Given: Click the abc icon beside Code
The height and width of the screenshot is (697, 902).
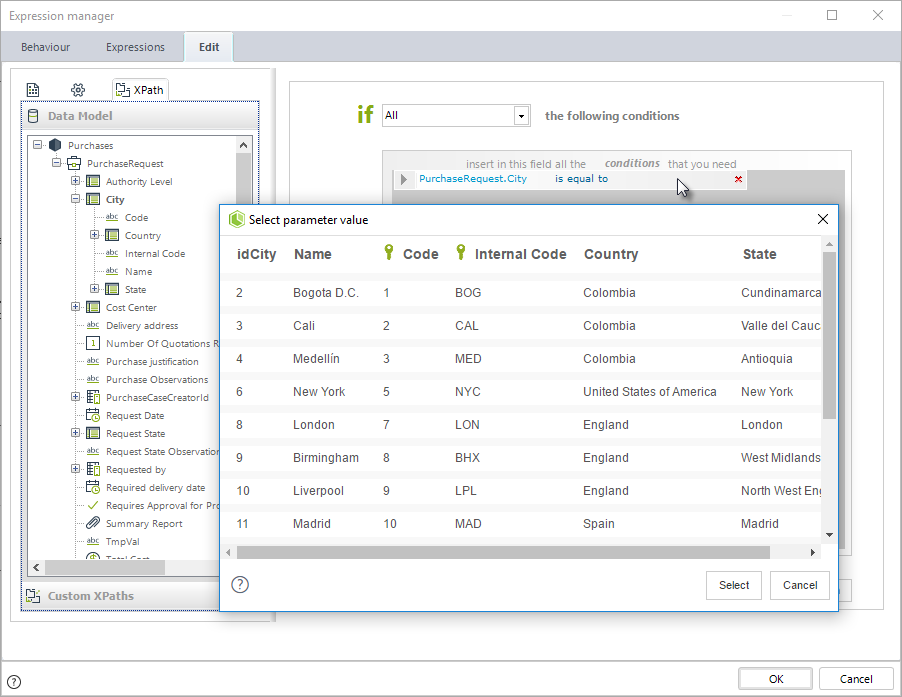Looking at the screenshot, I should coord(112,217).
